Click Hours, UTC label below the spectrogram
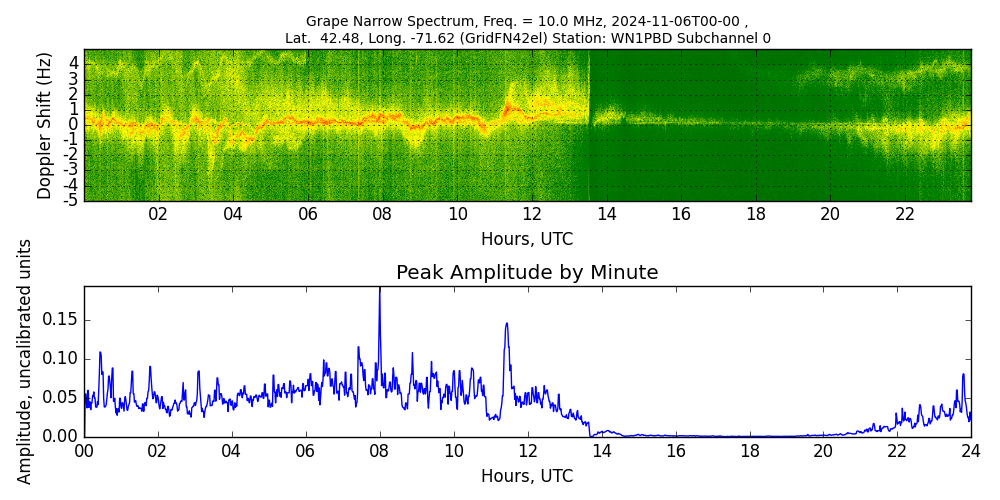Viewport: 1000px width, 500px height. [527, 240]
